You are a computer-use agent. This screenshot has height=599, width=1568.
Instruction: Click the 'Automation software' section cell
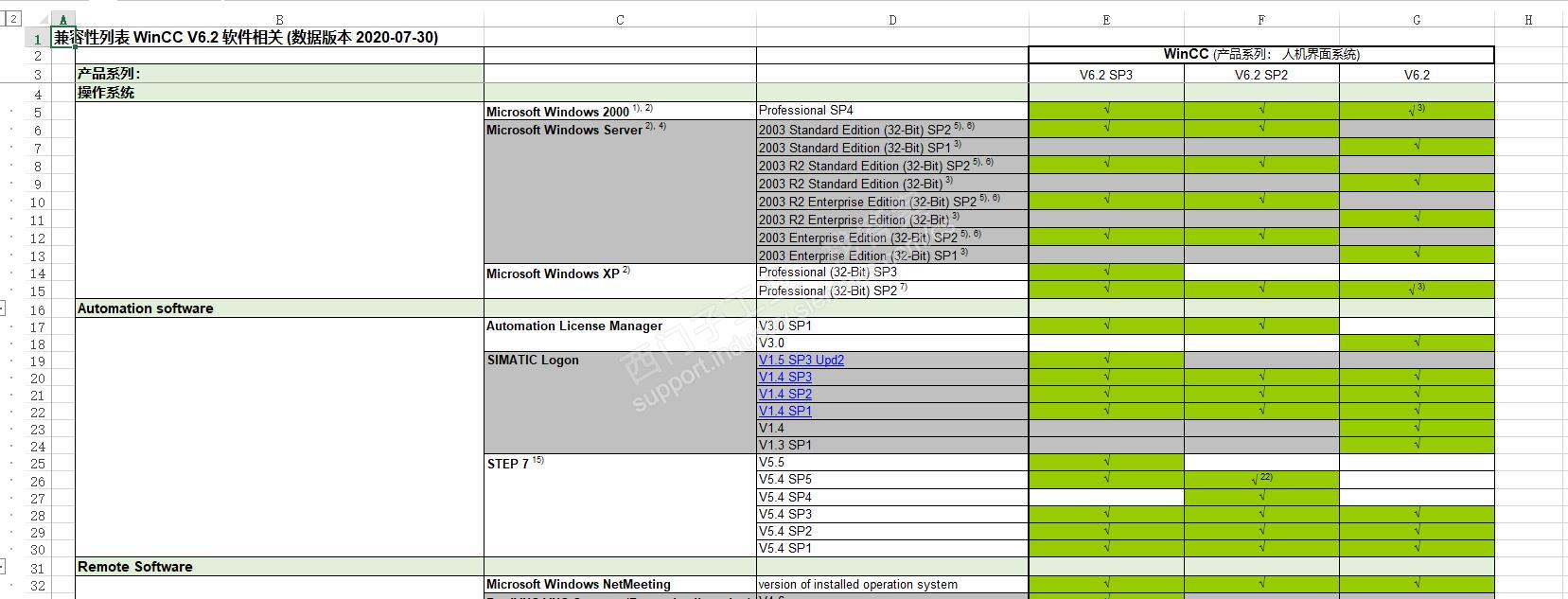(x=279, y=308)
